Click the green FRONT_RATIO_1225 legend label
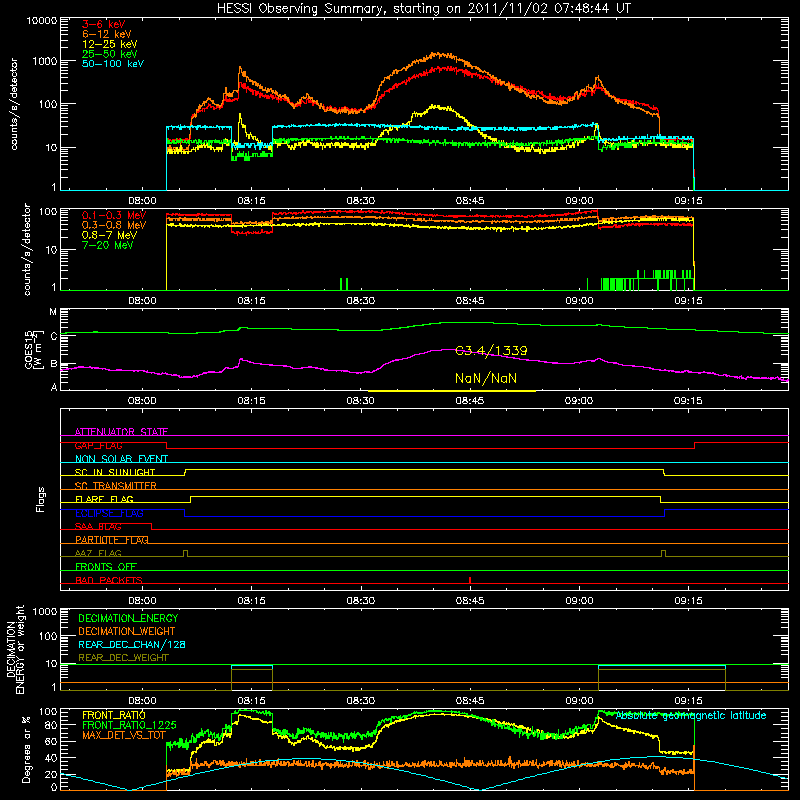Image resolution: width=800 pixels, height=800 pixels. coord(129,725)
